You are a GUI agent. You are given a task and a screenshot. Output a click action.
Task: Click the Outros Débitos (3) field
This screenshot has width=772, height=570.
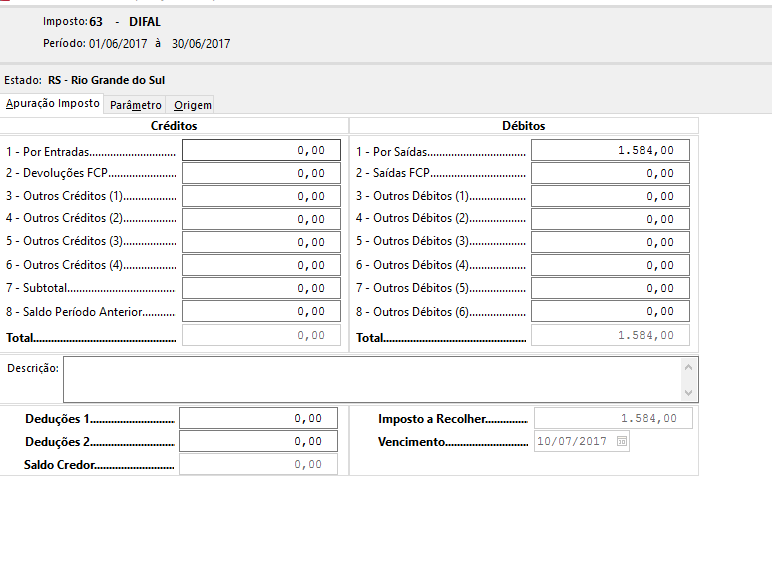611,242
